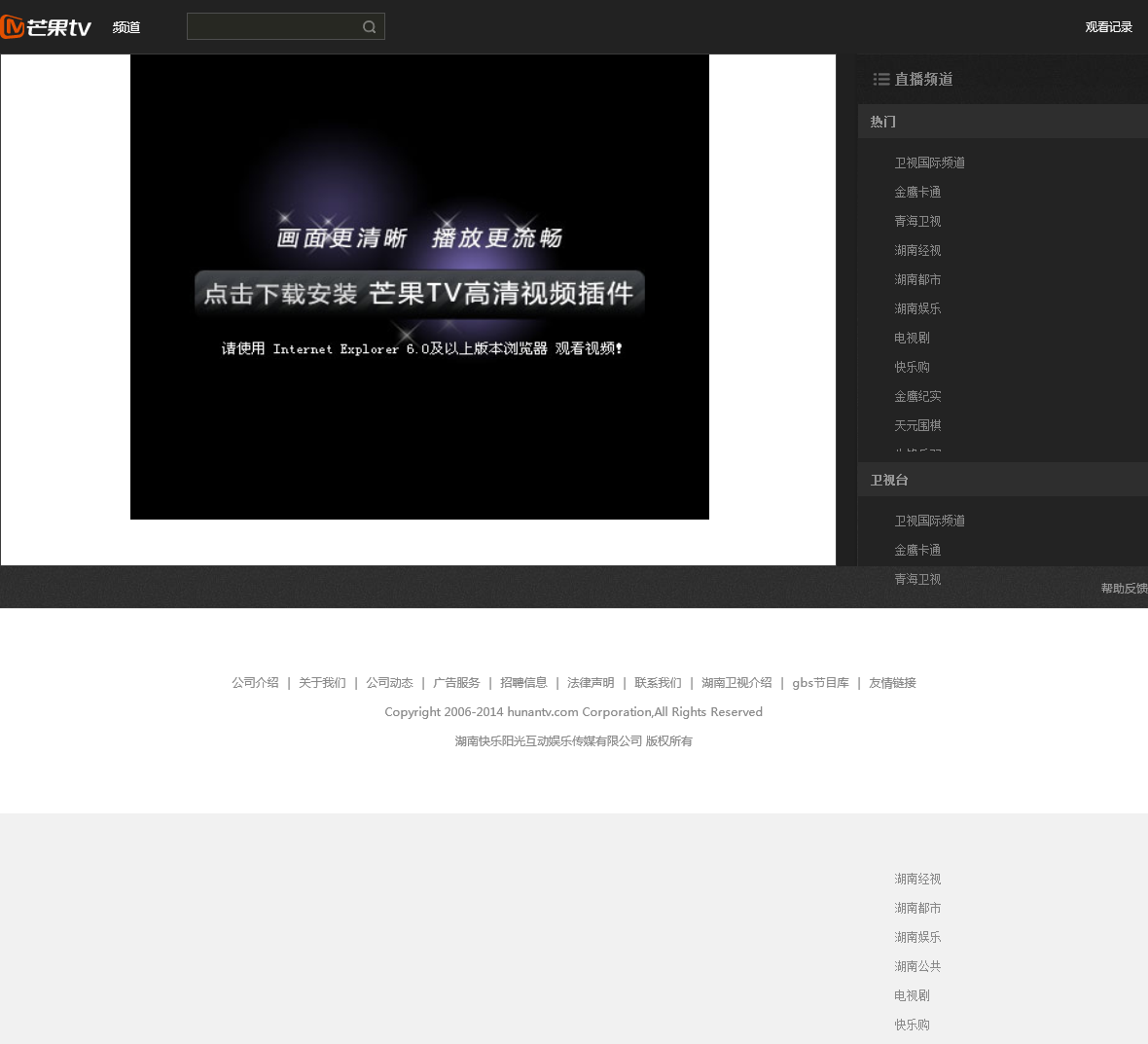Select 金鹰卡通 under 热门
The image size is (1148, 1044).
click(917, 192)
